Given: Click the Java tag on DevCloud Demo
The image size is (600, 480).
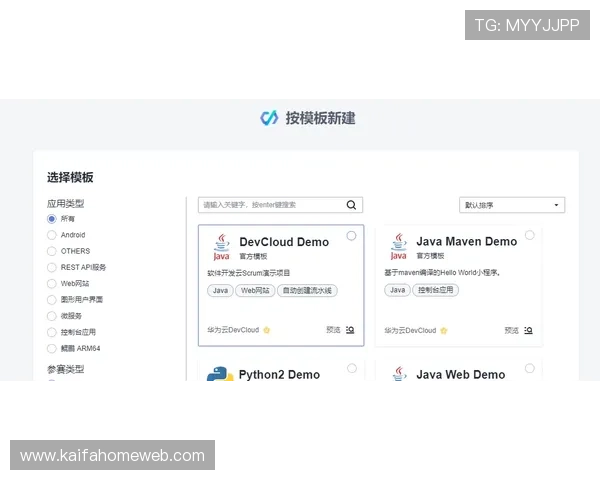Looking at the screenshot, I should coord(220,291).
